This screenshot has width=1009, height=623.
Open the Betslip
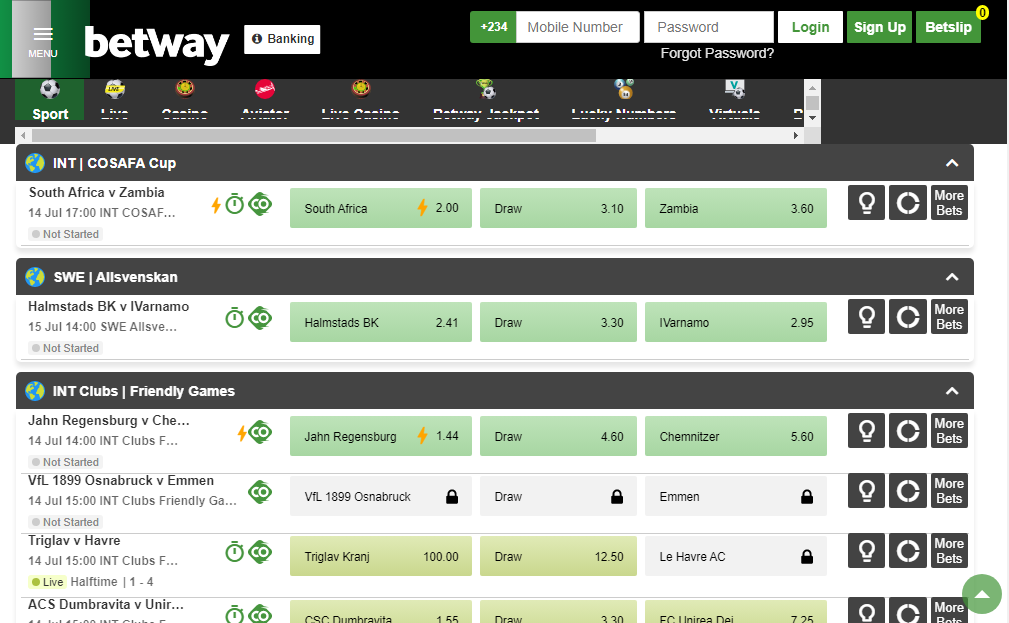point(948,27)
